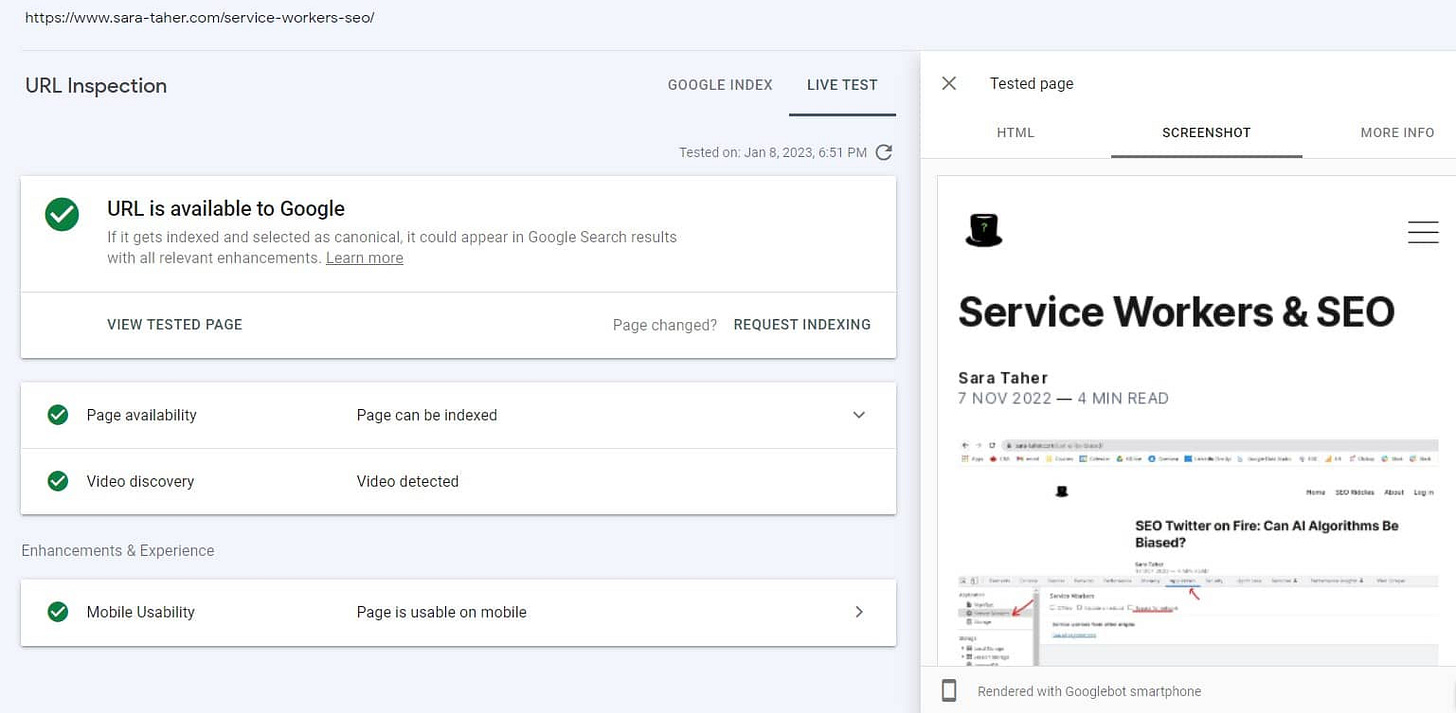The width and height of the screenshot is (1456, 713).
Task: Switch to the SCREENSHOT tab
Action: 1205,132
